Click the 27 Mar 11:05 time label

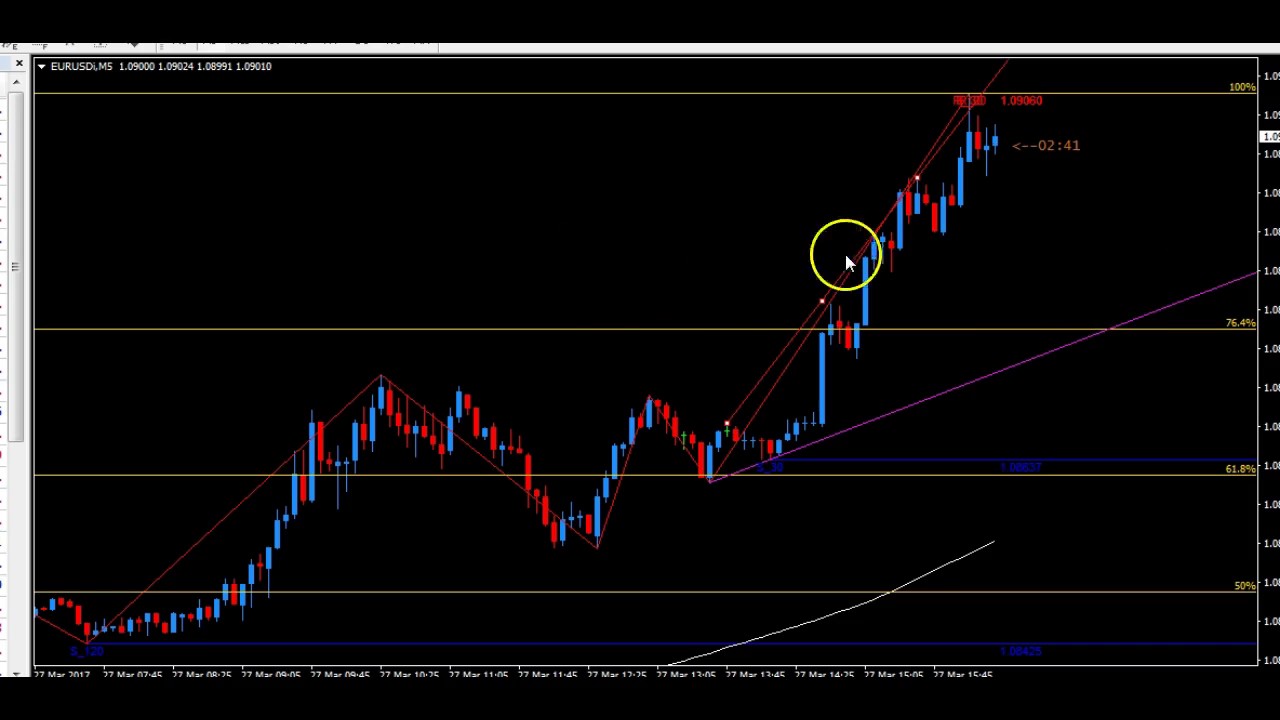478,675
